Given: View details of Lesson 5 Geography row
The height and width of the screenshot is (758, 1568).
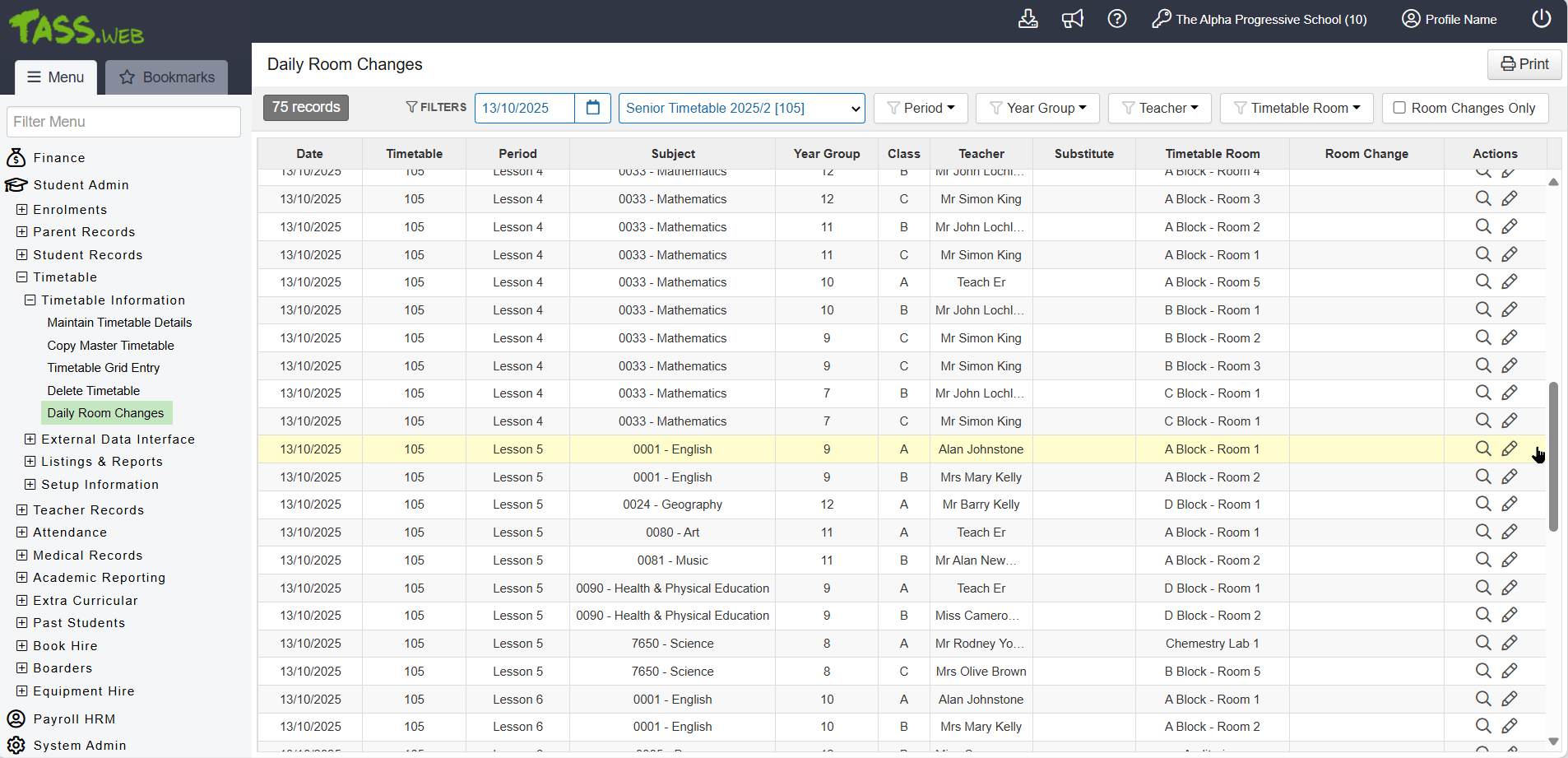Looking at the screenshot, I should (1482, 504).
